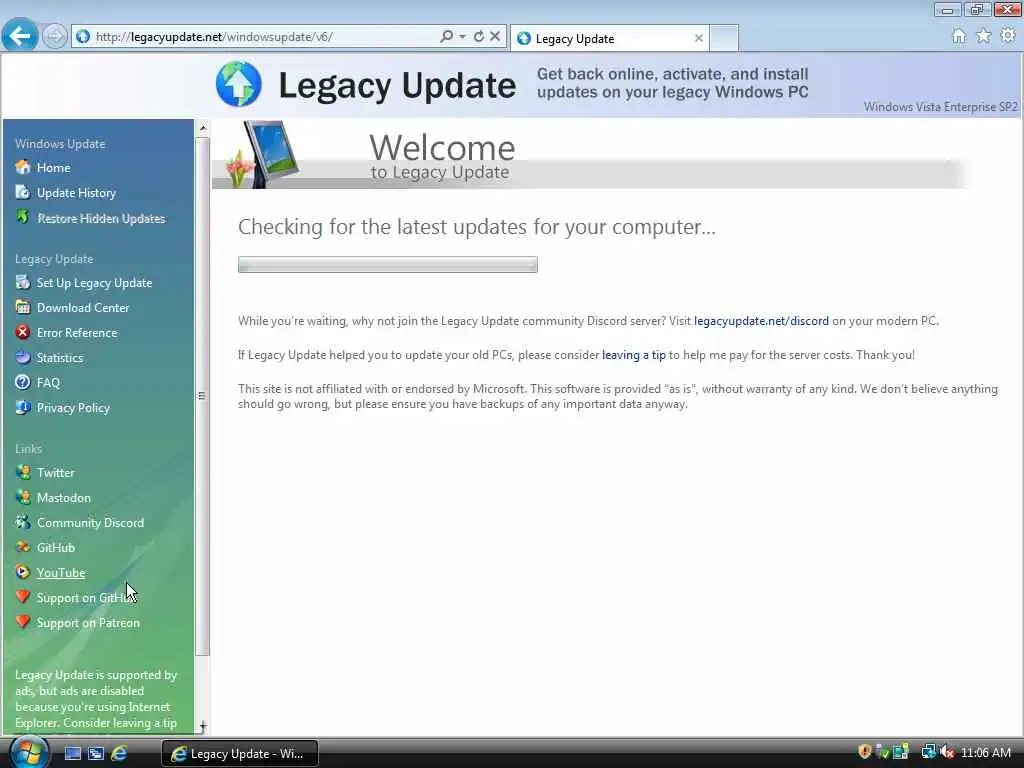The width and height of the screenshot is (1024, 768).
Task: Click the Support on Patreon heart icon
Action: [23, 622]
